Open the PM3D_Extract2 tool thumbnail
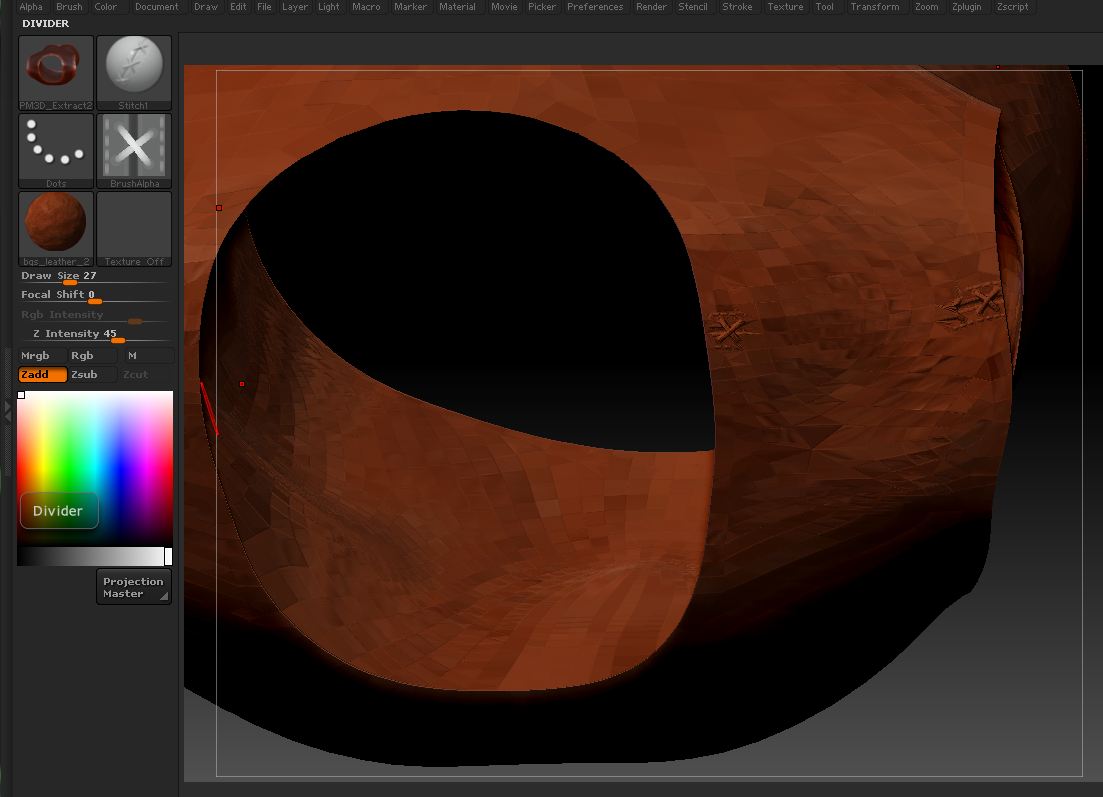This screenshot has width=1103, height=797. tap(56, 70)
